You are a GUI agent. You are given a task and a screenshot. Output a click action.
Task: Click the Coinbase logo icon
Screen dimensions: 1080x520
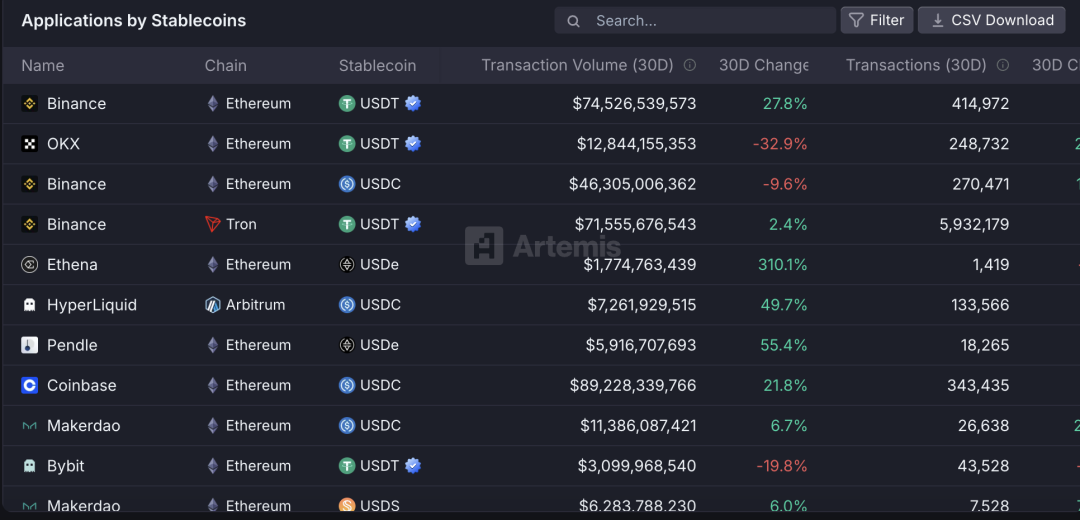pos(30,385)
